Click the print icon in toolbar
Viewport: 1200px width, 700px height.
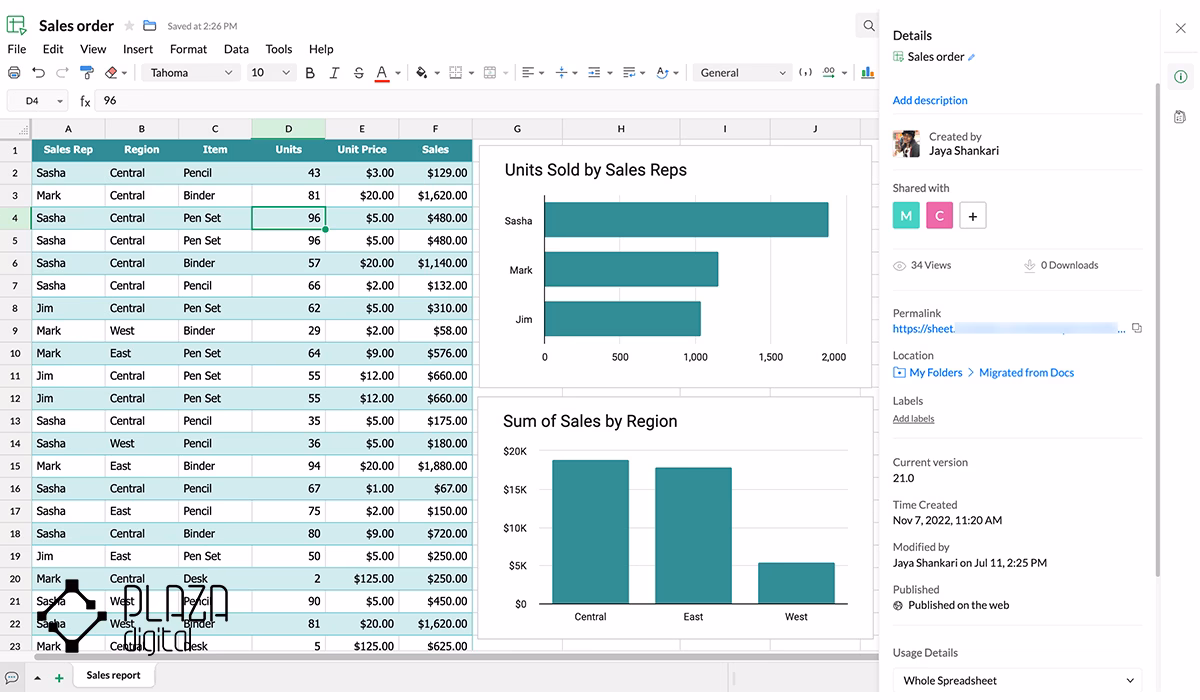point(14,73)
